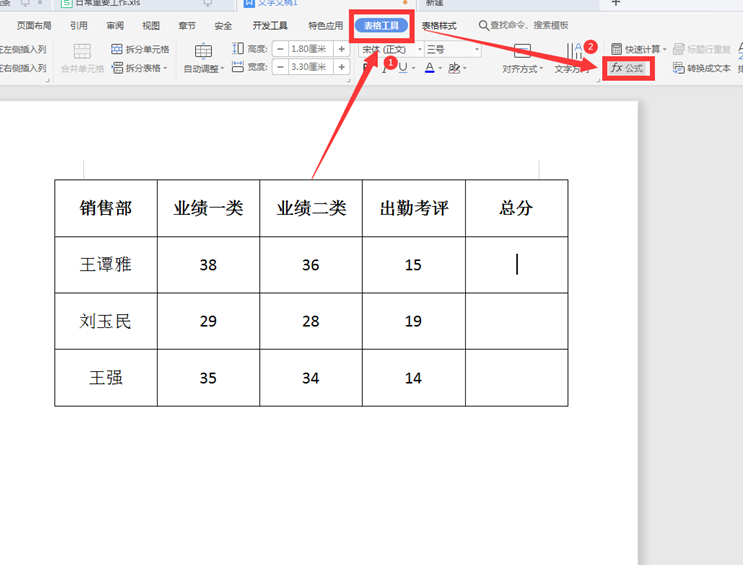Click the cell containing 34
This screenshot has height=565, width=743.
tap(311, 378)
